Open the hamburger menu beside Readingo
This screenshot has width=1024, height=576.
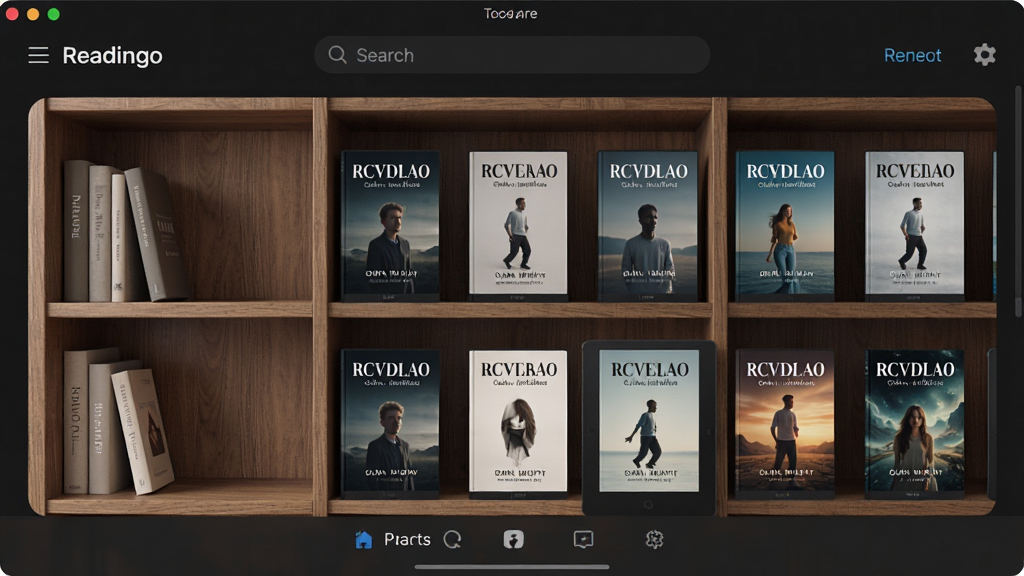39,56
